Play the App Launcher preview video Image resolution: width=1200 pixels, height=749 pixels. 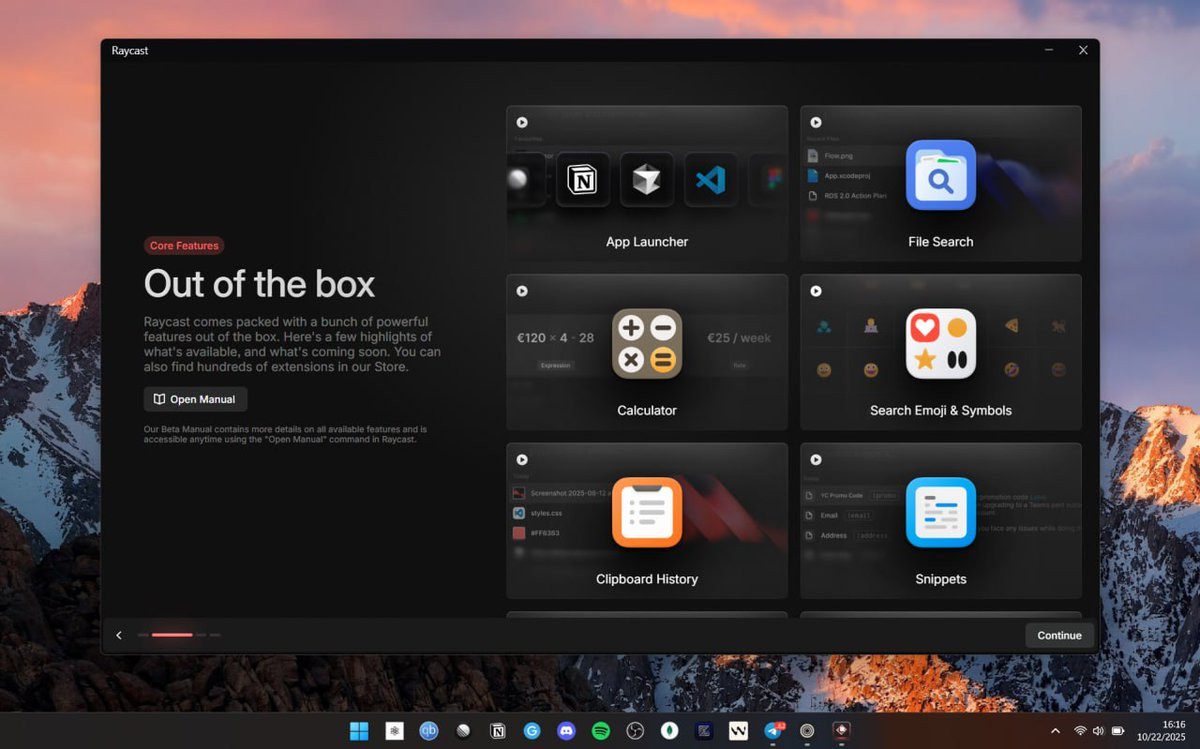(522, 122)
